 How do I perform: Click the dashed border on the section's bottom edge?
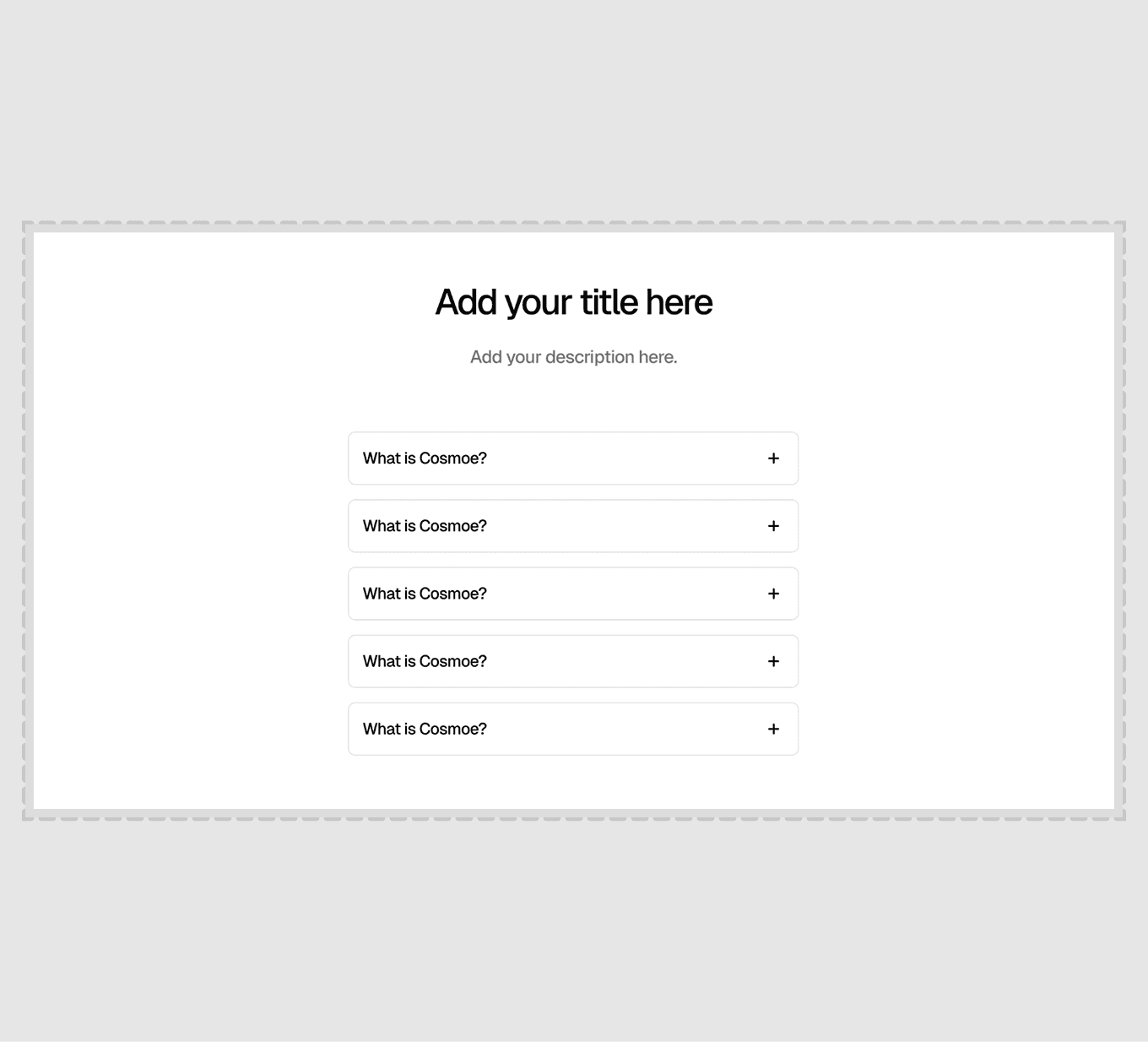tap(574, 817)
